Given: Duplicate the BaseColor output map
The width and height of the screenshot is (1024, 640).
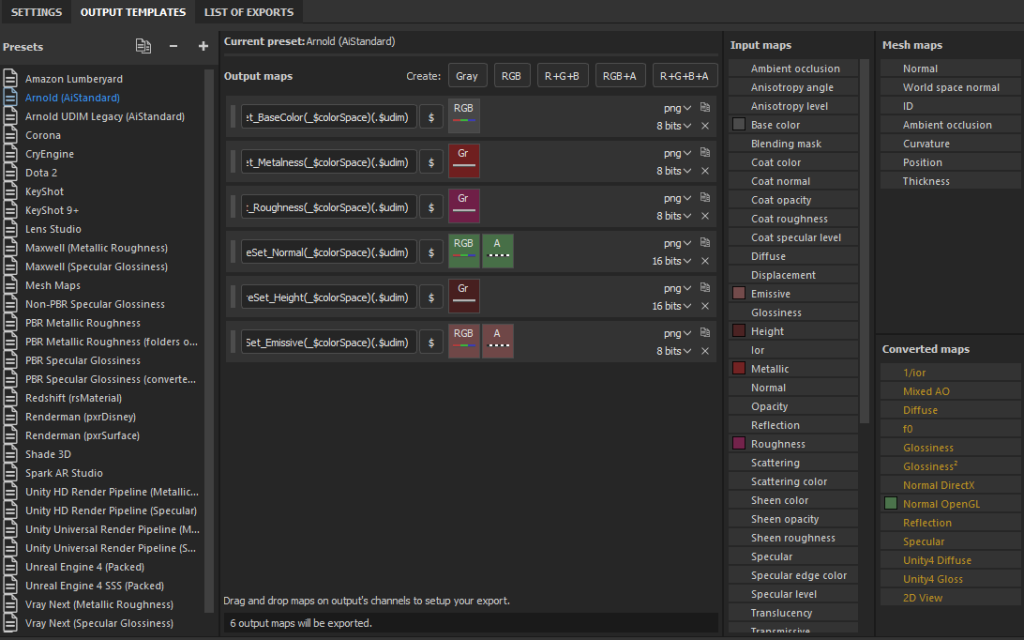Looking at the screenshot, I should pos(705,107).
